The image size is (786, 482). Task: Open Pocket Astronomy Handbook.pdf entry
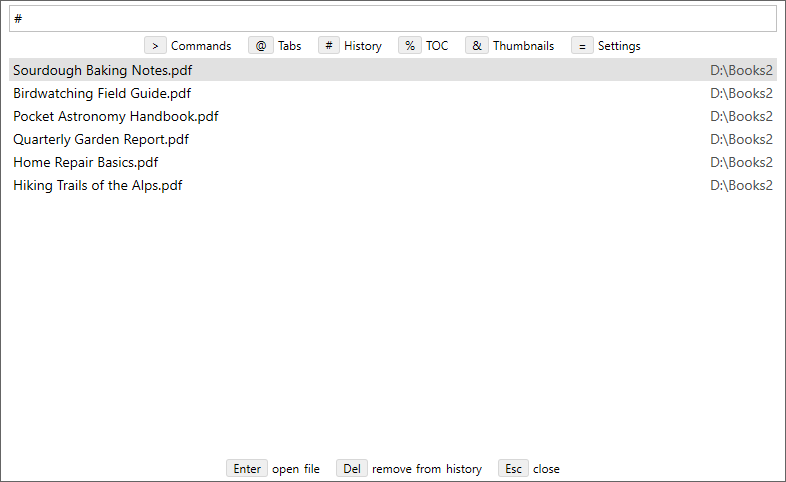pos(393,116)
